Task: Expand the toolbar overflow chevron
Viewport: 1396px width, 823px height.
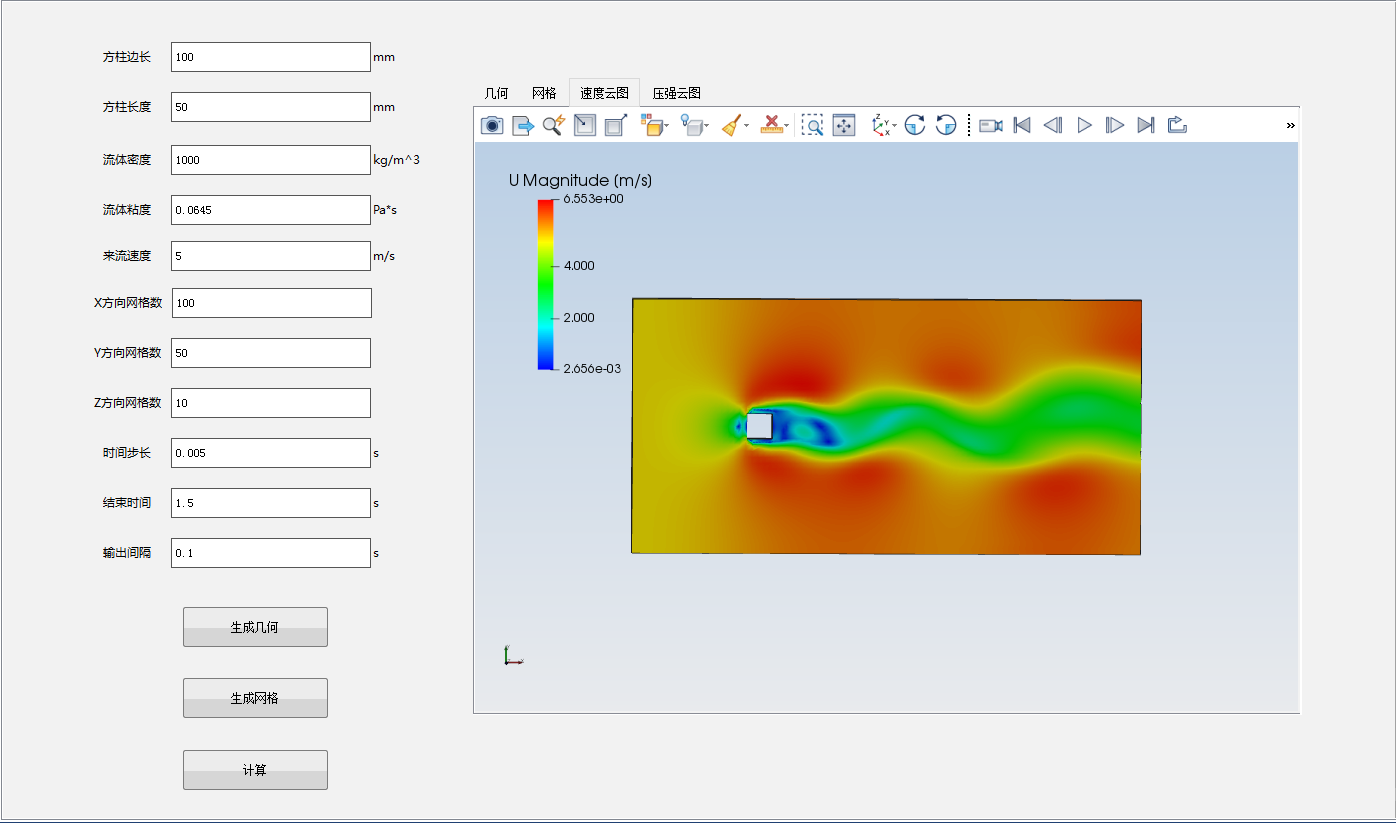Action: 1290,125
